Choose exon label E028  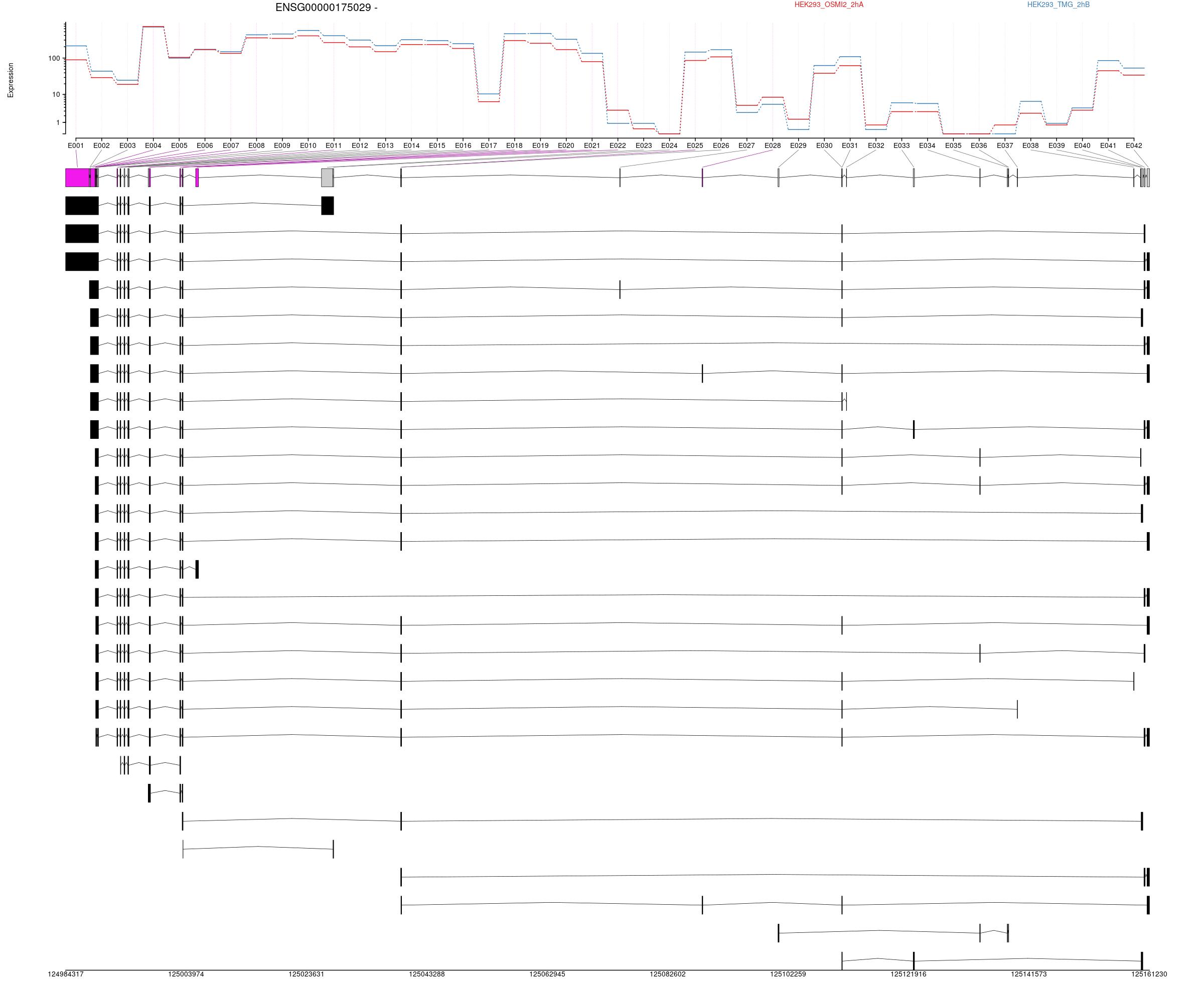tap(773, 145)
